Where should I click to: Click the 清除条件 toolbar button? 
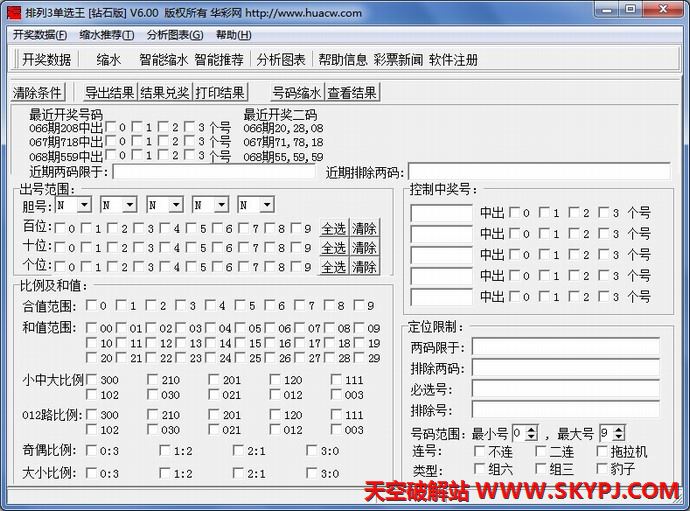(x=38, y=93)
